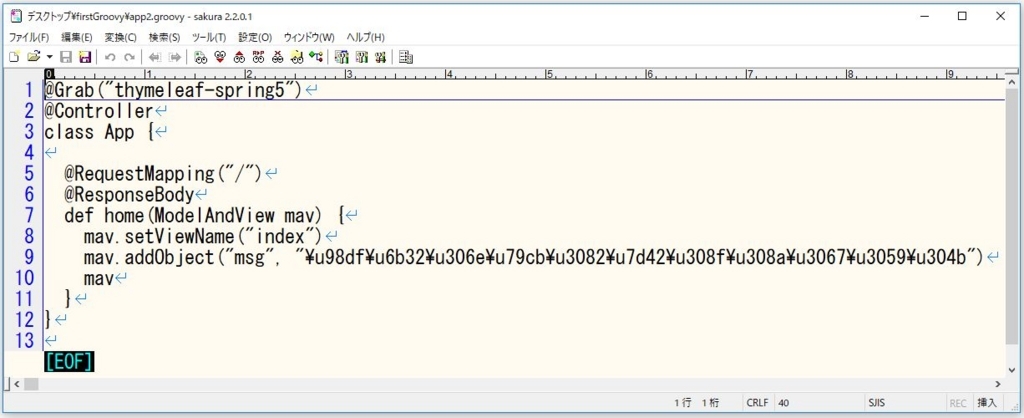This screenshot has height=418, width=1024.
Task: Open a file using the folder icon
Action: pyautogui.click(x=34, y=57)
